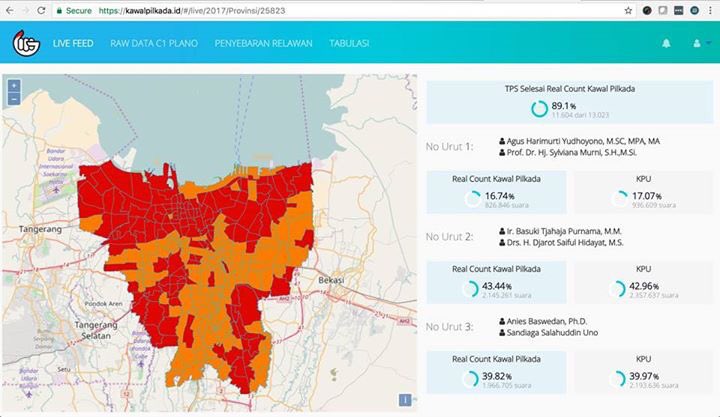Click No Urut 1 label
720x417 pixels.
[449, 147]
